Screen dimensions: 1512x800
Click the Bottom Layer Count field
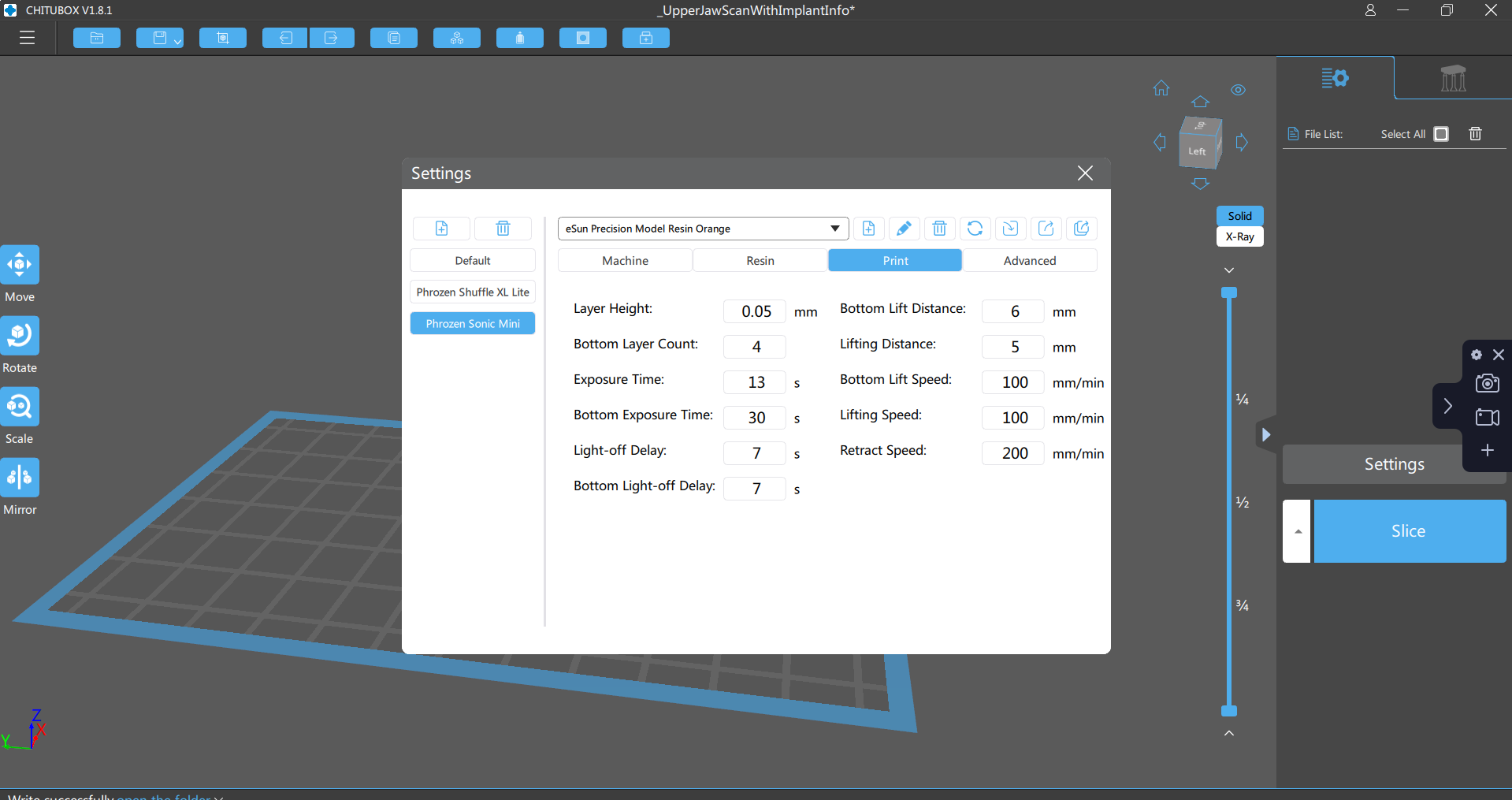[755, 347]
